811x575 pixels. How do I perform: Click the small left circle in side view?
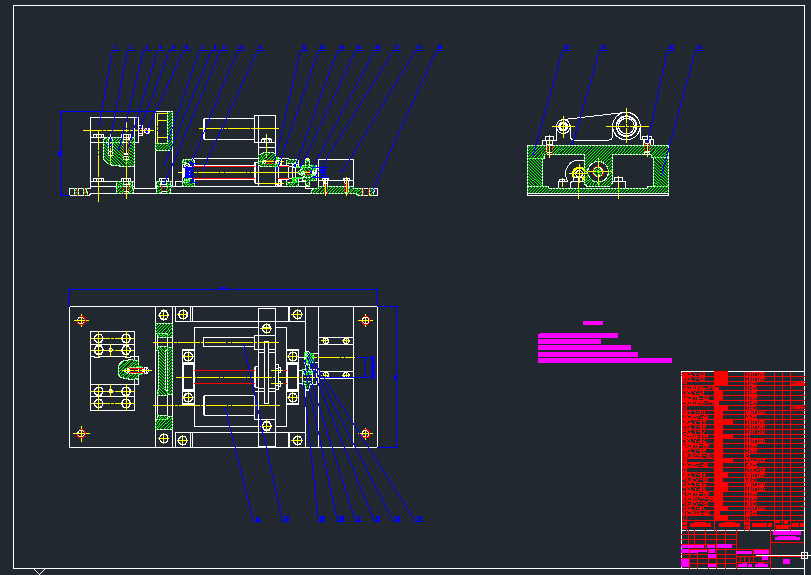tap(563, 126)
